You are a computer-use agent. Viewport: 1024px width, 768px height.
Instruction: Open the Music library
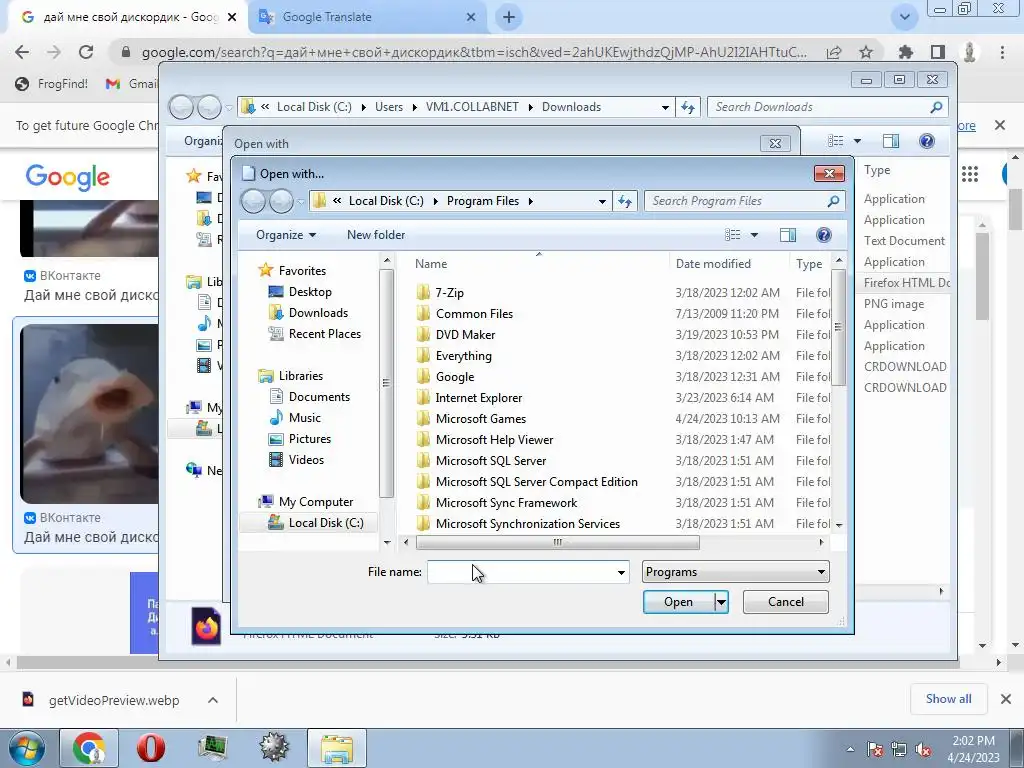tap(304, 417)
